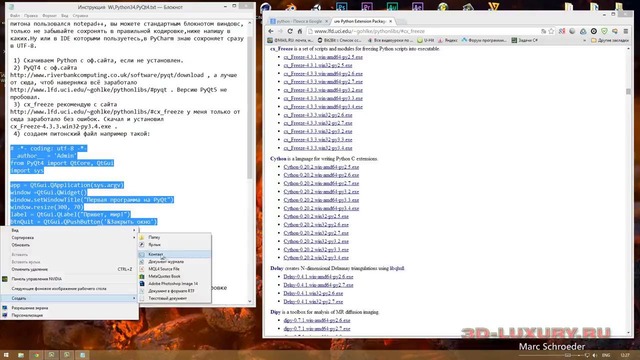Open the Premiere Pro desktop shortcut
Screen dimensions: 640x360
(367, 6)
